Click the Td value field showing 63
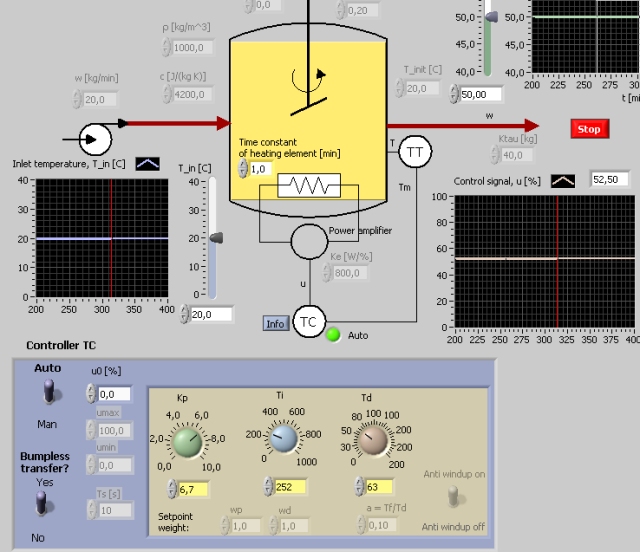The height and width of the screenshot is (552, 640). click(x=379, y=487)
